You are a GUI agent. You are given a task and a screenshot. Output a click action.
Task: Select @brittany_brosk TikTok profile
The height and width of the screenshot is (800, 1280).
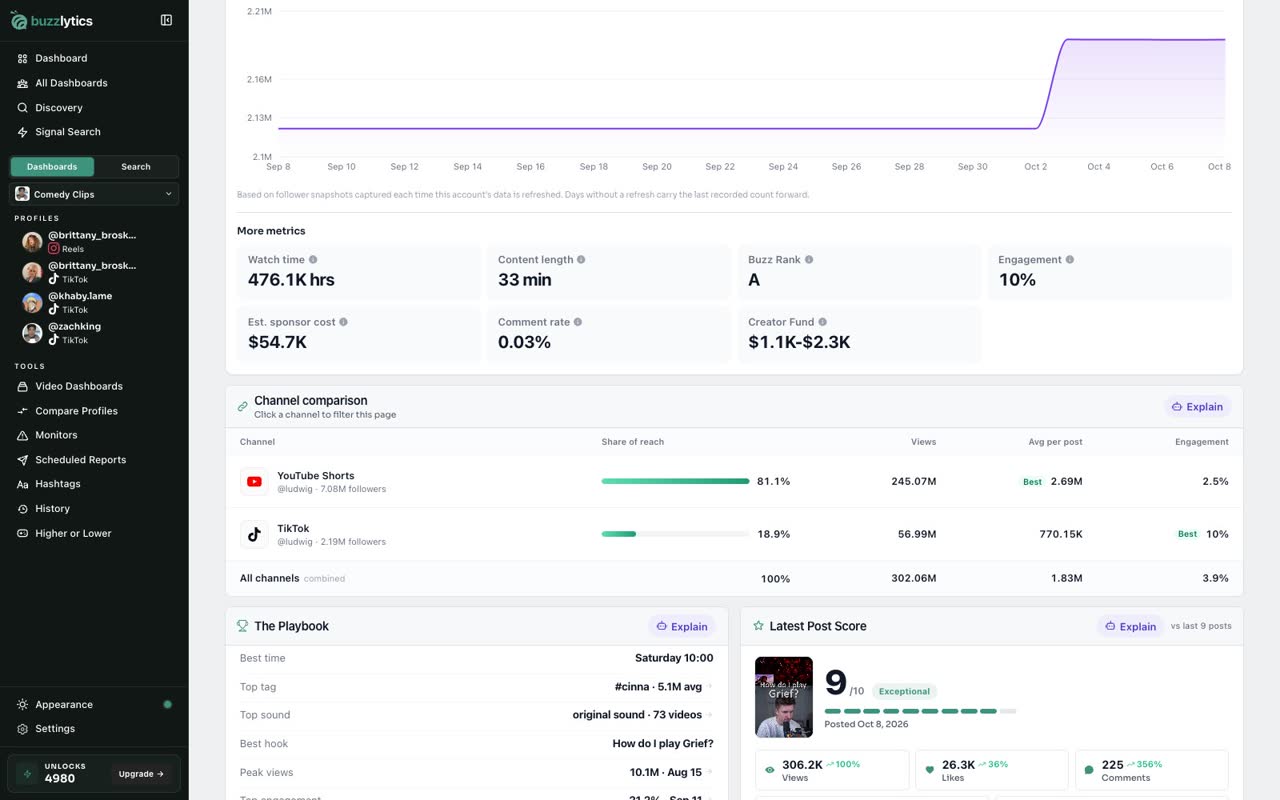(94, 272)
